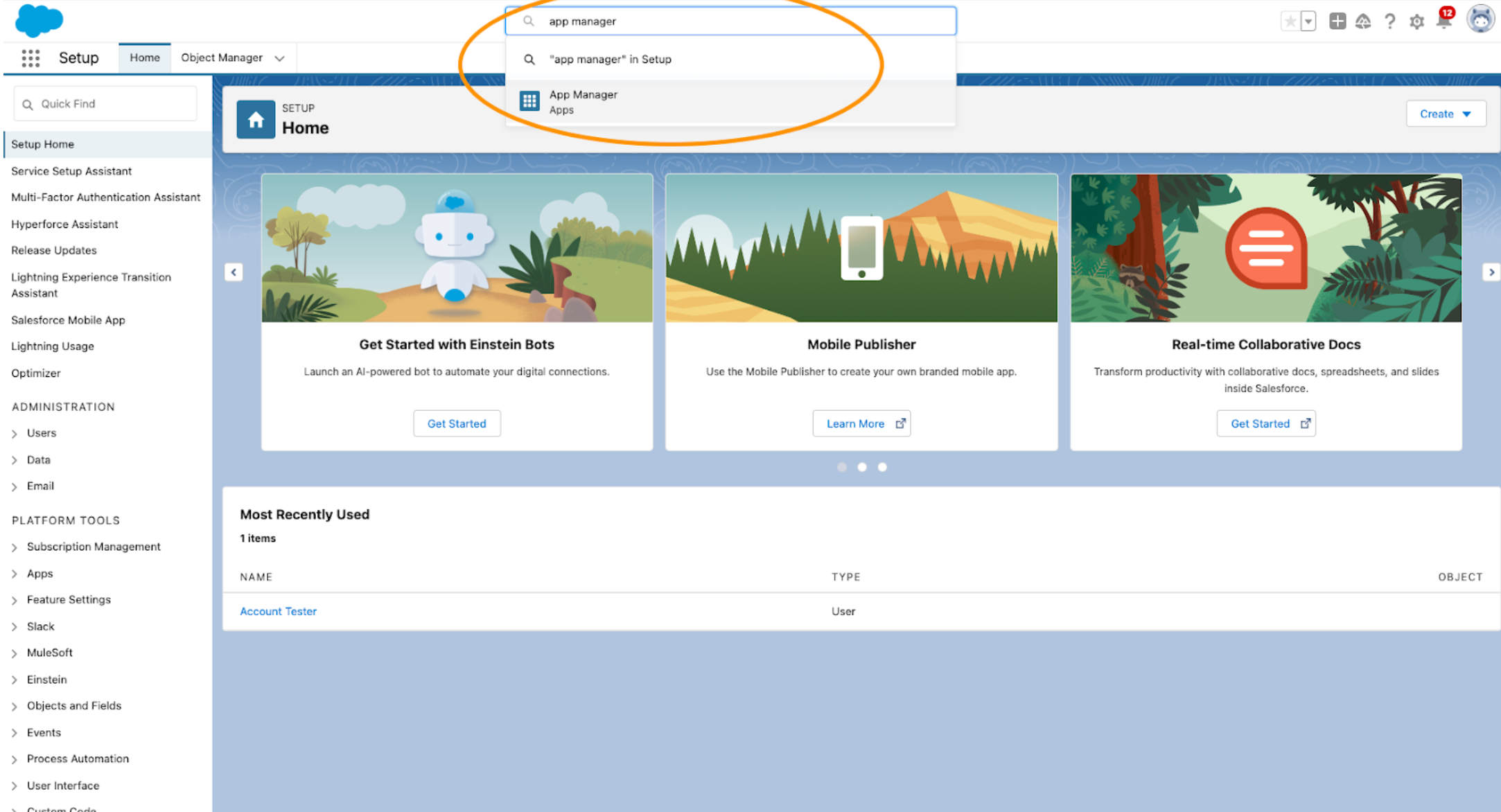Open Release Updates
The height and width of the screenshot is (812, 1501).
pyautogui.click(x=53, y=251)
